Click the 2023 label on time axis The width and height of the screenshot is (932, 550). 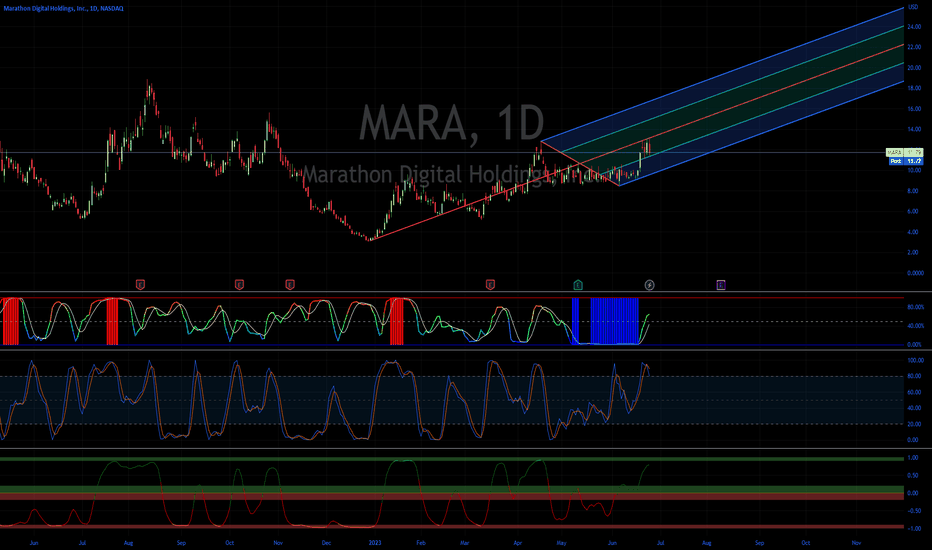[374, 543]
